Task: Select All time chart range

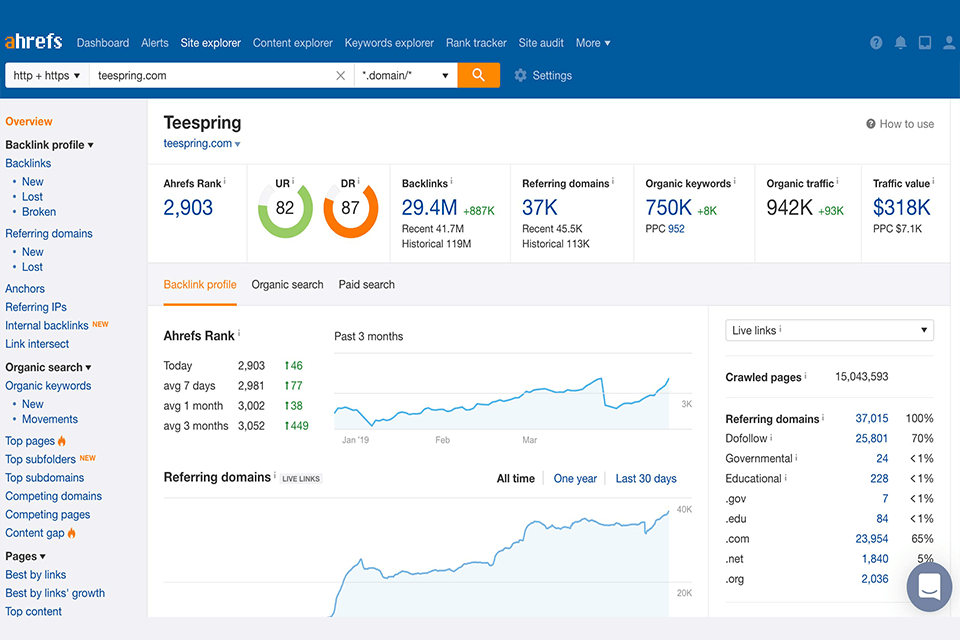Action: (x=515, y=479)
